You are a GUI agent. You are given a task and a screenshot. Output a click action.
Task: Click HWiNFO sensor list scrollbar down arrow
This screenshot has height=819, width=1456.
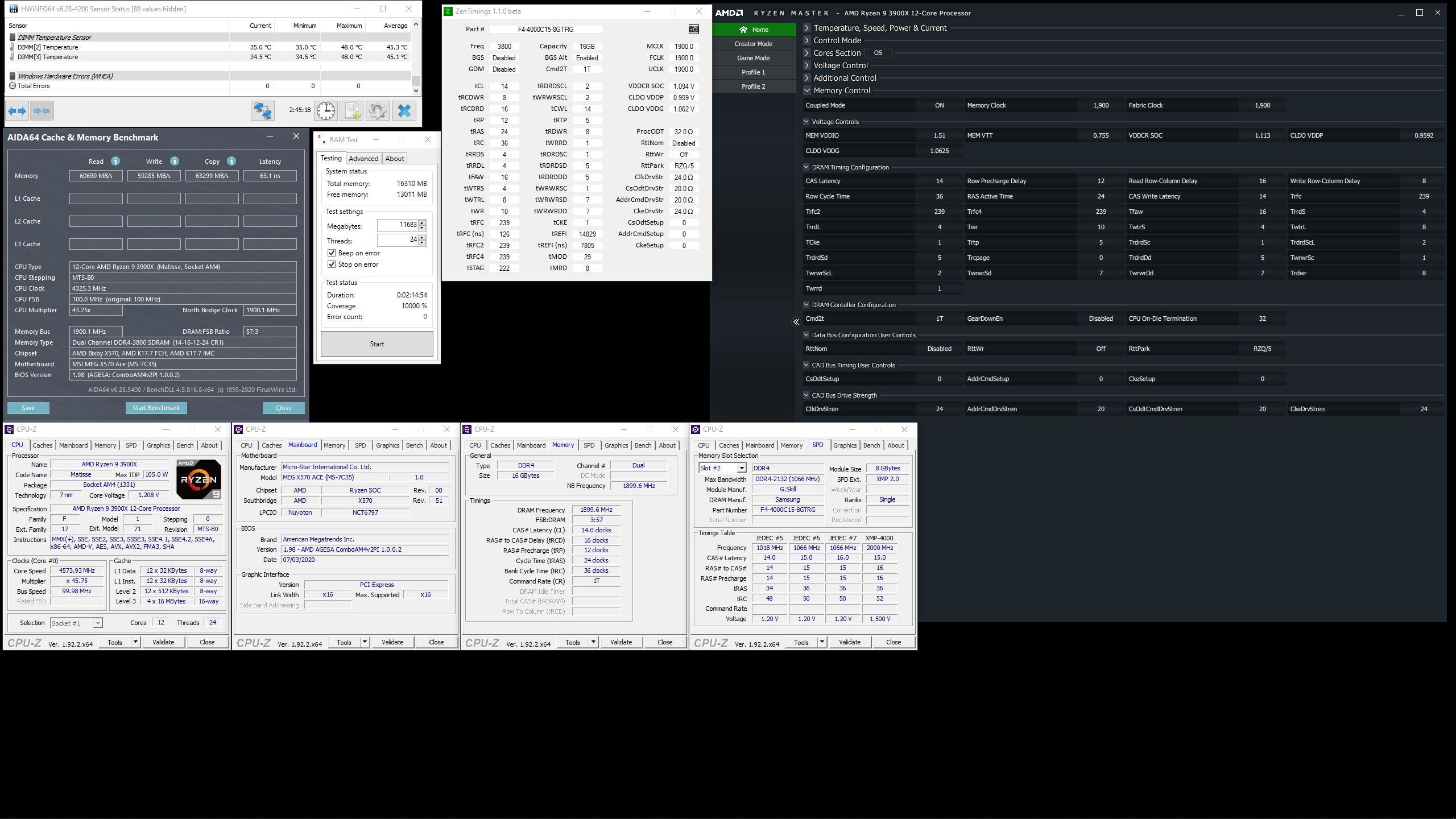pos(416,90)
